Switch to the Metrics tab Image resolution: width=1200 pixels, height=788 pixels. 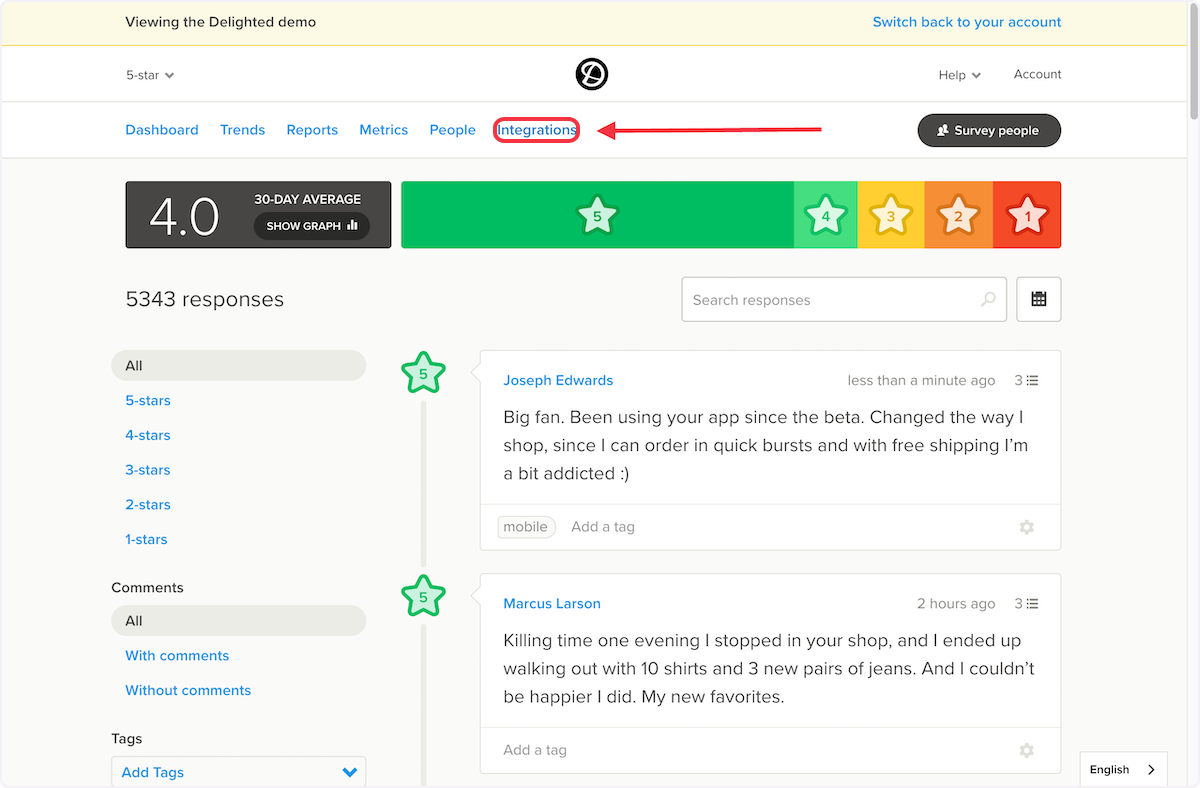(x=384, y=130)
